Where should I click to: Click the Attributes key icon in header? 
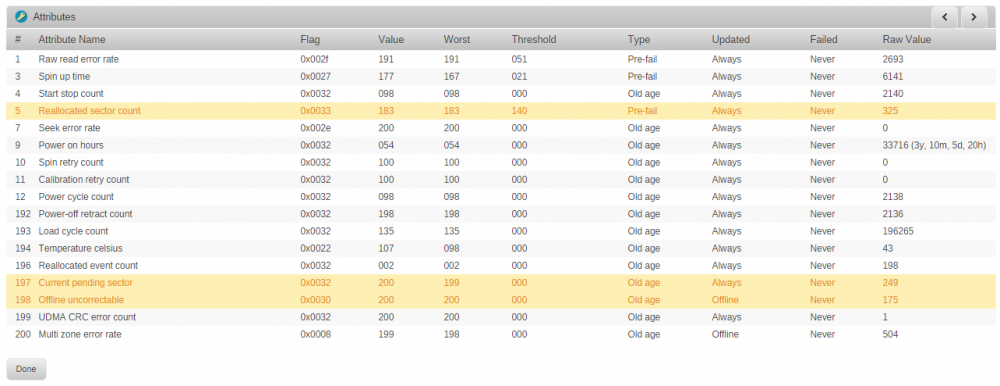[21, 17]
